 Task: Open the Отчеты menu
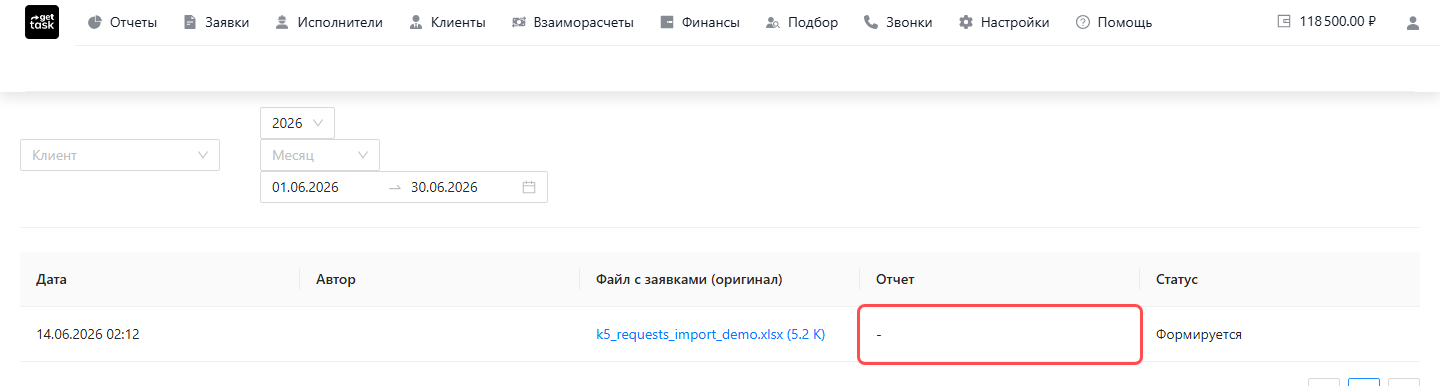(122, 22)
